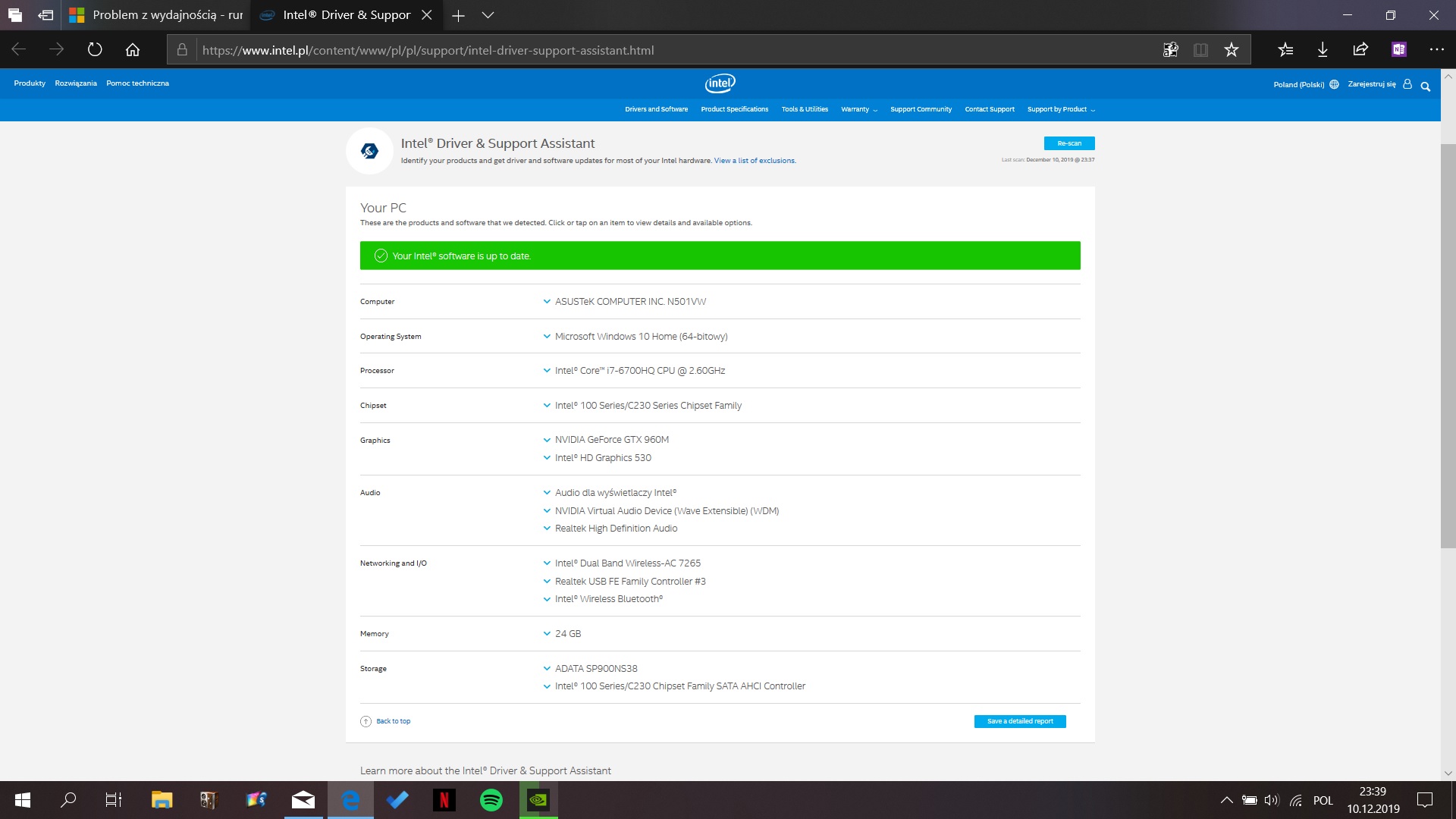Open the Warranty dropdown menu

[858, 109]
